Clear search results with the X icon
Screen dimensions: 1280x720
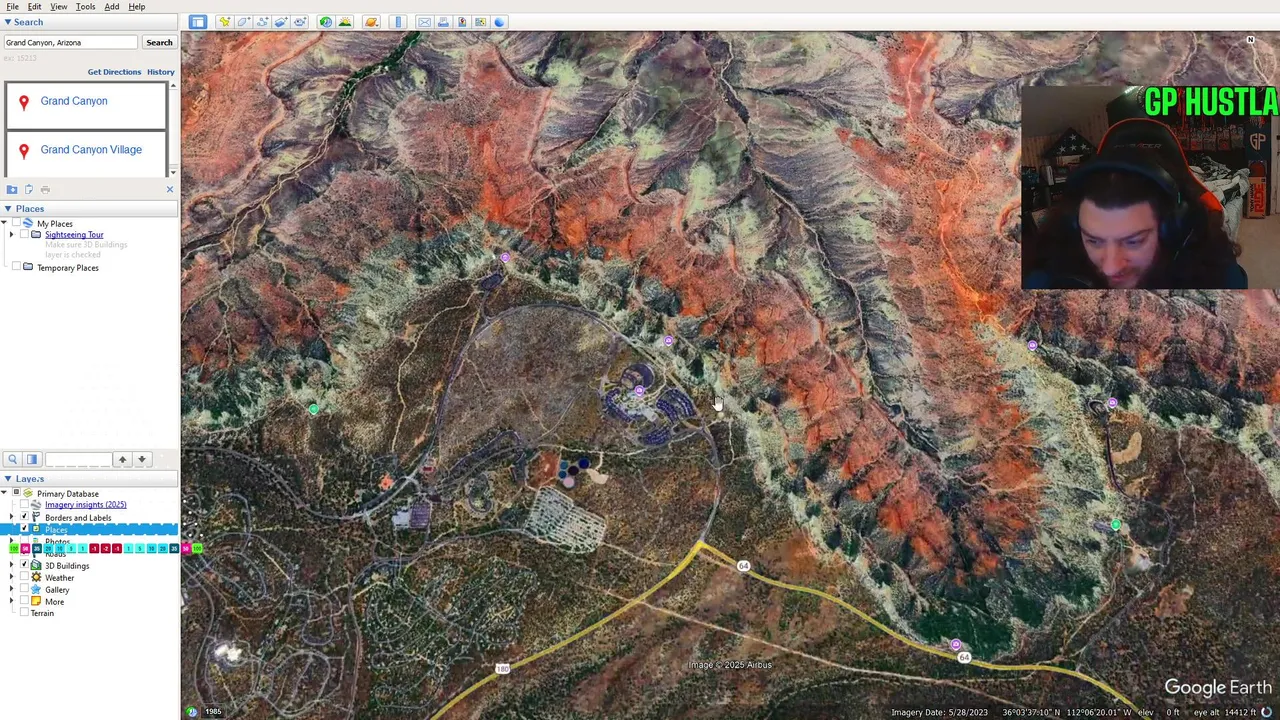pyautogui.click(x=170, y=189)
